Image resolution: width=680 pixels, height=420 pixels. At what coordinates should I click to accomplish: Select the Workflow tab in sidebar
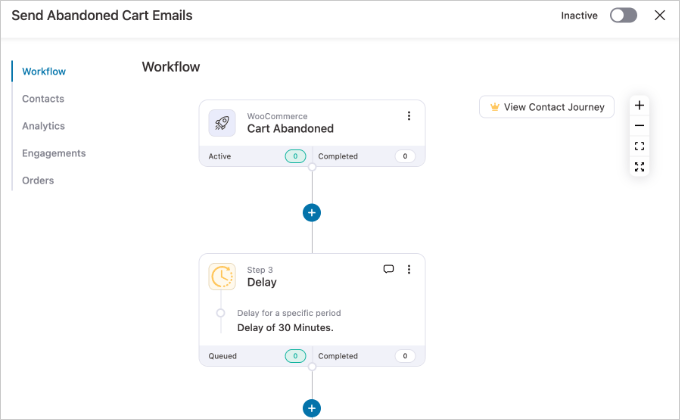pos(44,72)
